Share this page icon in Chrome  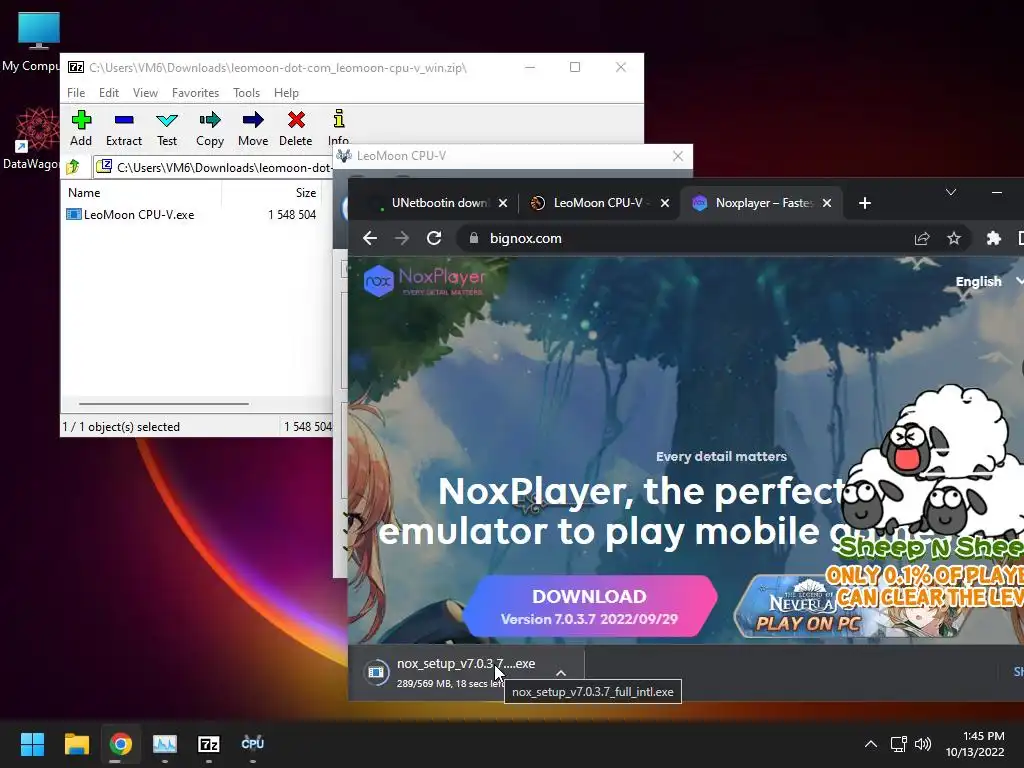pos(921,238)
